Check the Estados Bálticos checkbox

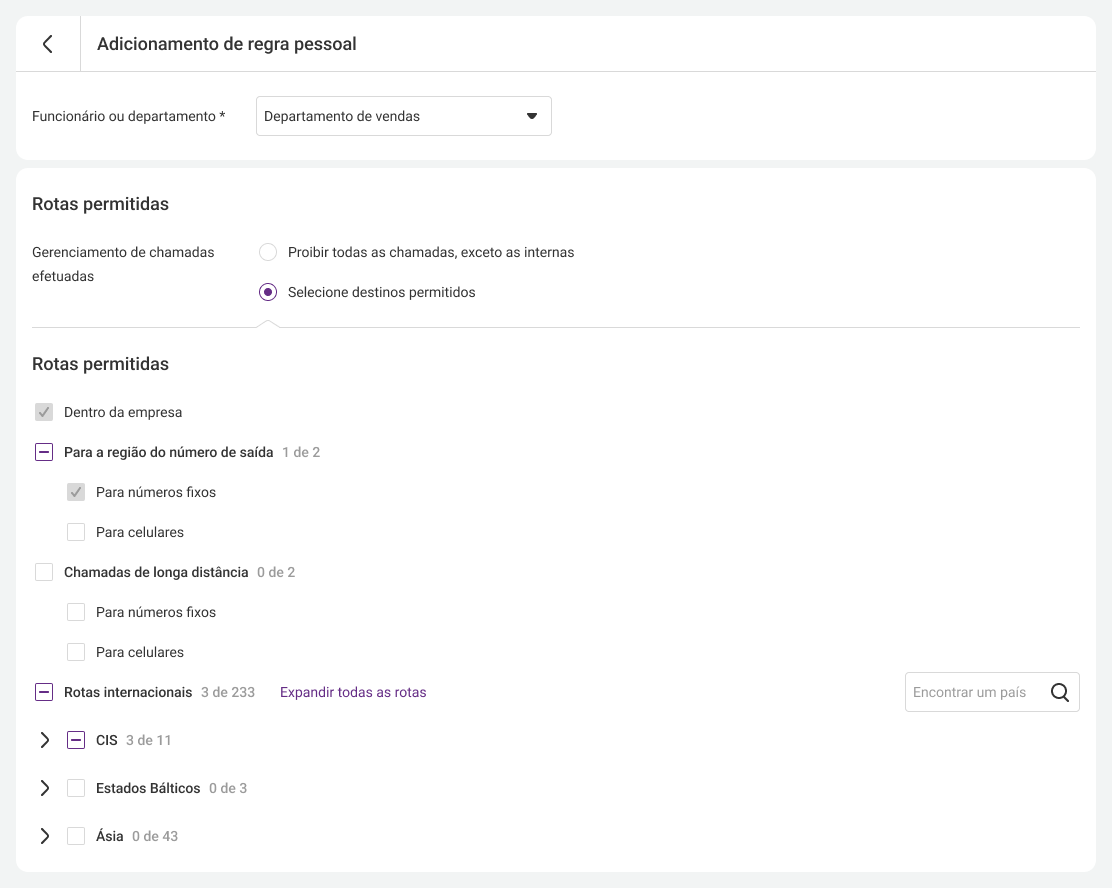(76, 788)
